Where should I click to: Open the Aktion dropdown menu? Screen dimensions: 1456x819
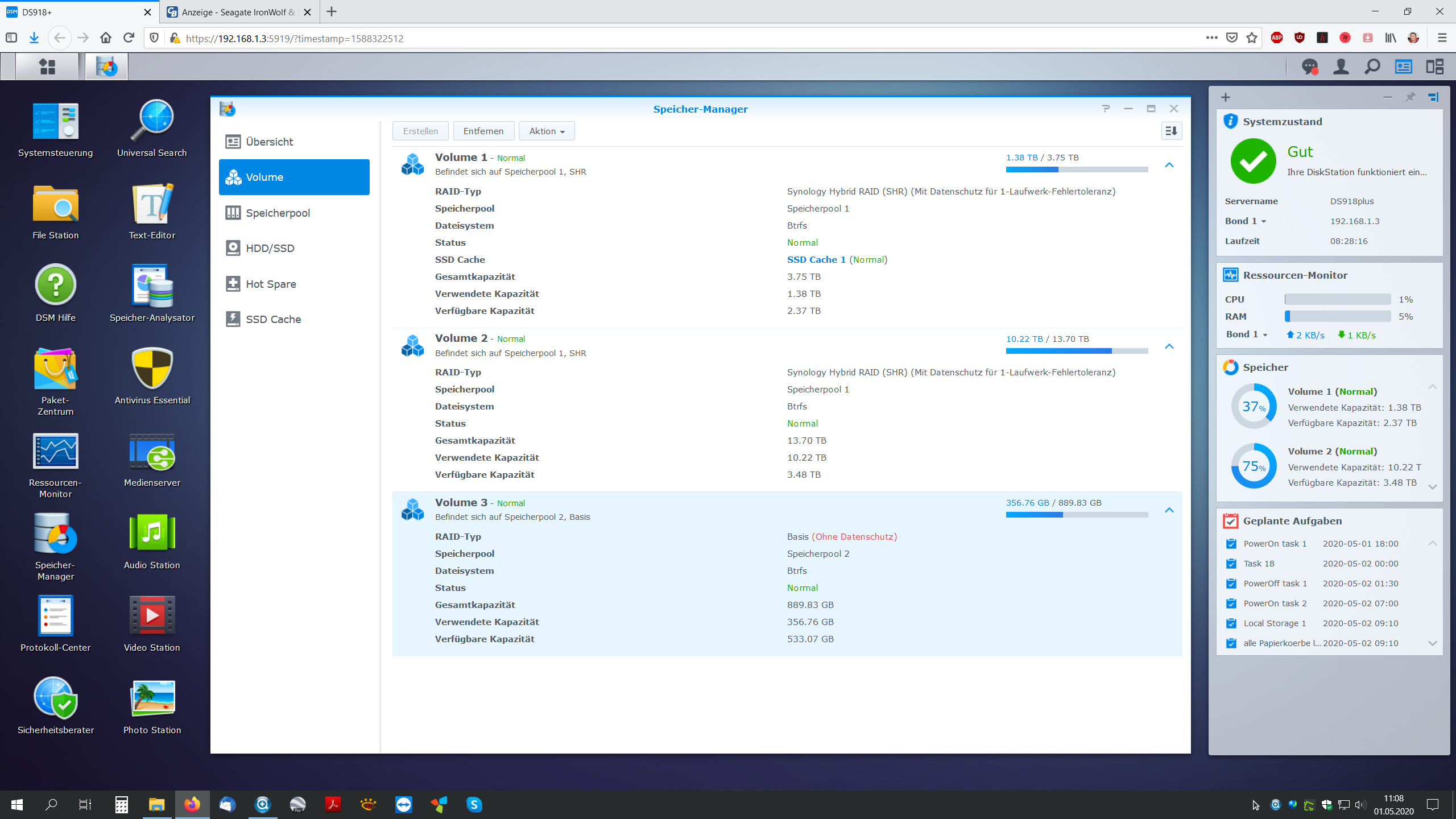coord(546,131)
